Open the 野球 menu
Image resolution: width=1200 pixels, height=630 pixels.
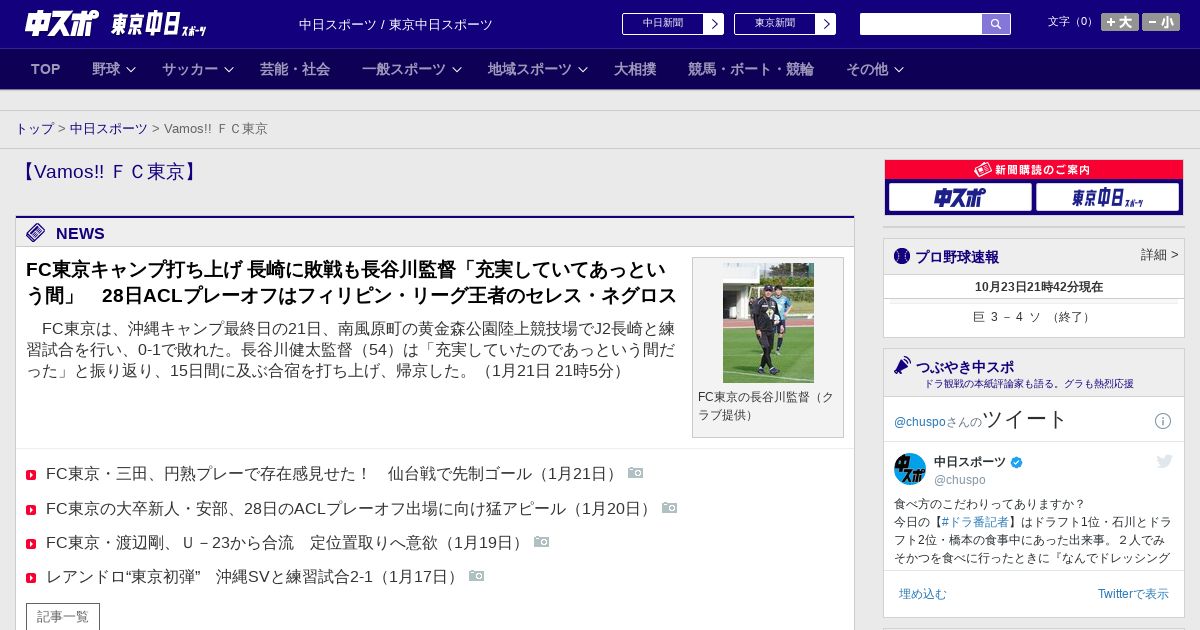pos(106,69)
